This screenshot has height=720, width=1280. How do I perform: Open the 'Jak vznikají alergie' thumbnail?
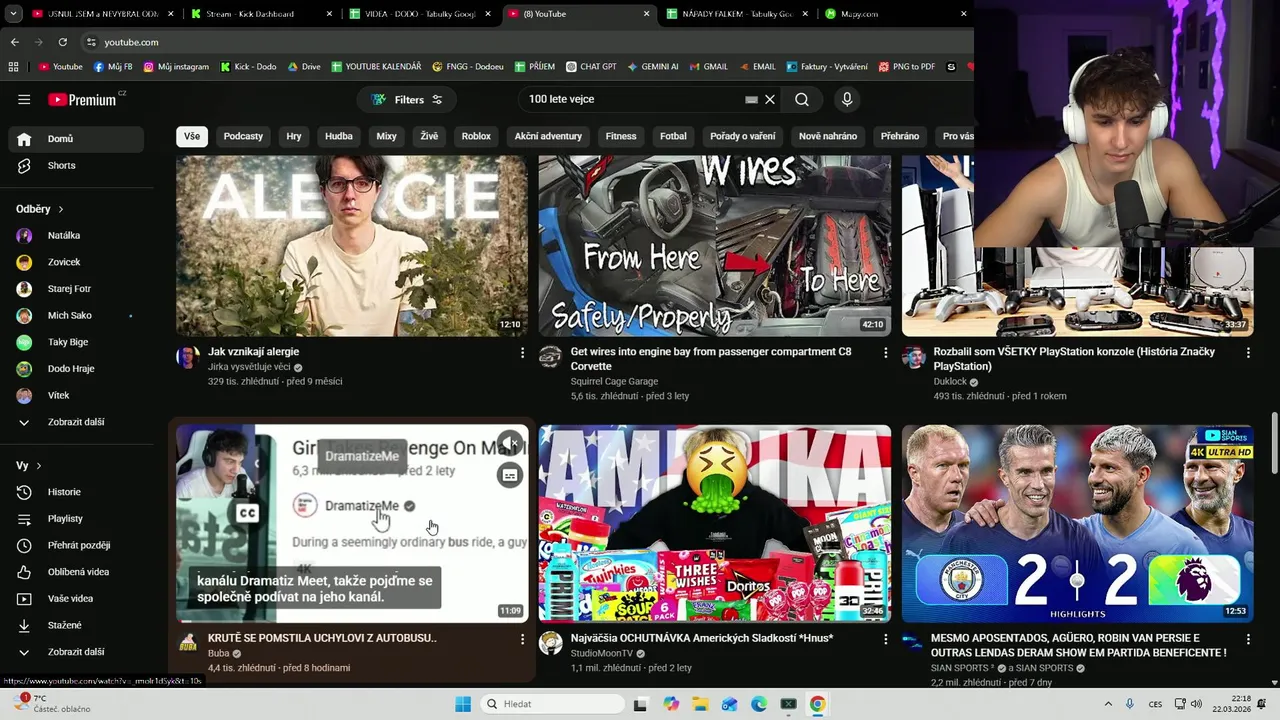click(352, 246)
